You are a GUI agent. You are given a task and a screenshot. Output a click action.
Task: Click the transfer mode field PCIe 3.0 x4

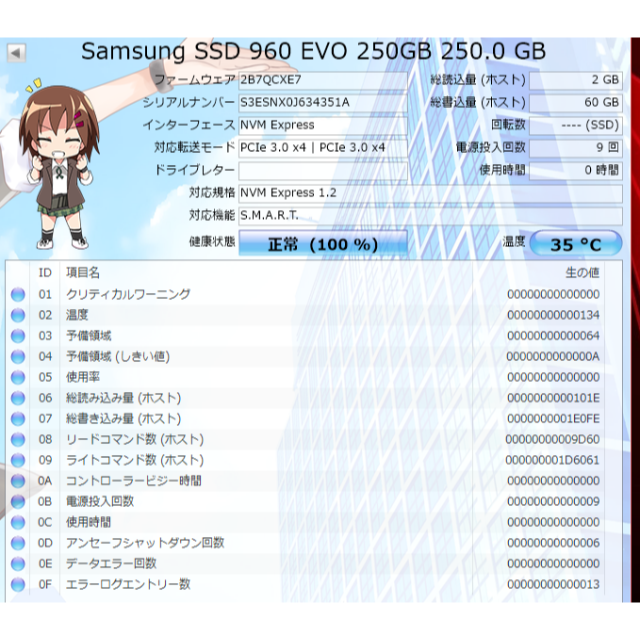pyautogui.click(x=323, y=148)
